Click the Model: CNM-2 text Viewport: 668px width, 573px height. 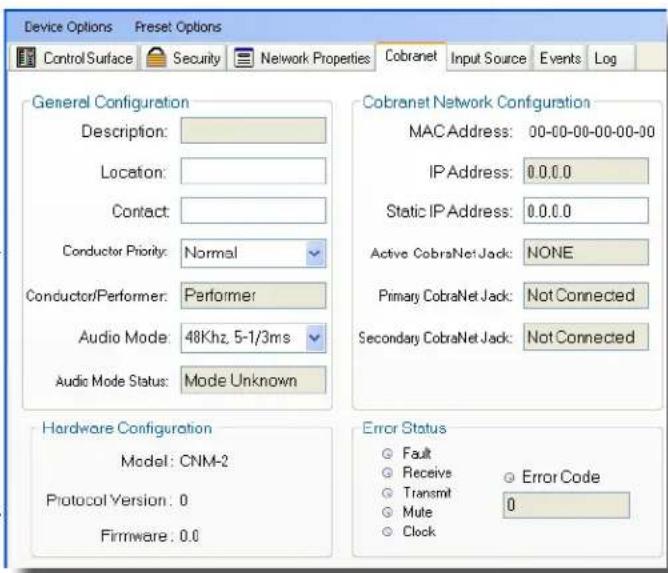tap(175, 461)
